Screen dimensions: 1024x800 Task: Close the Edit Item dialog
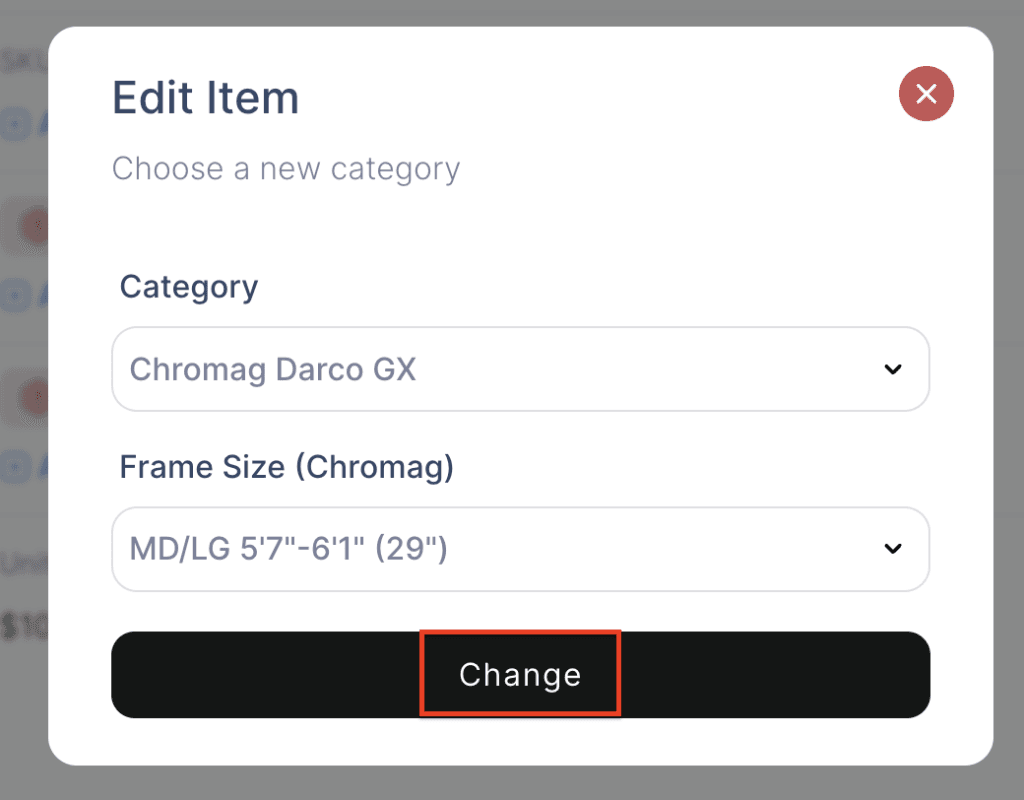point(926,95)
